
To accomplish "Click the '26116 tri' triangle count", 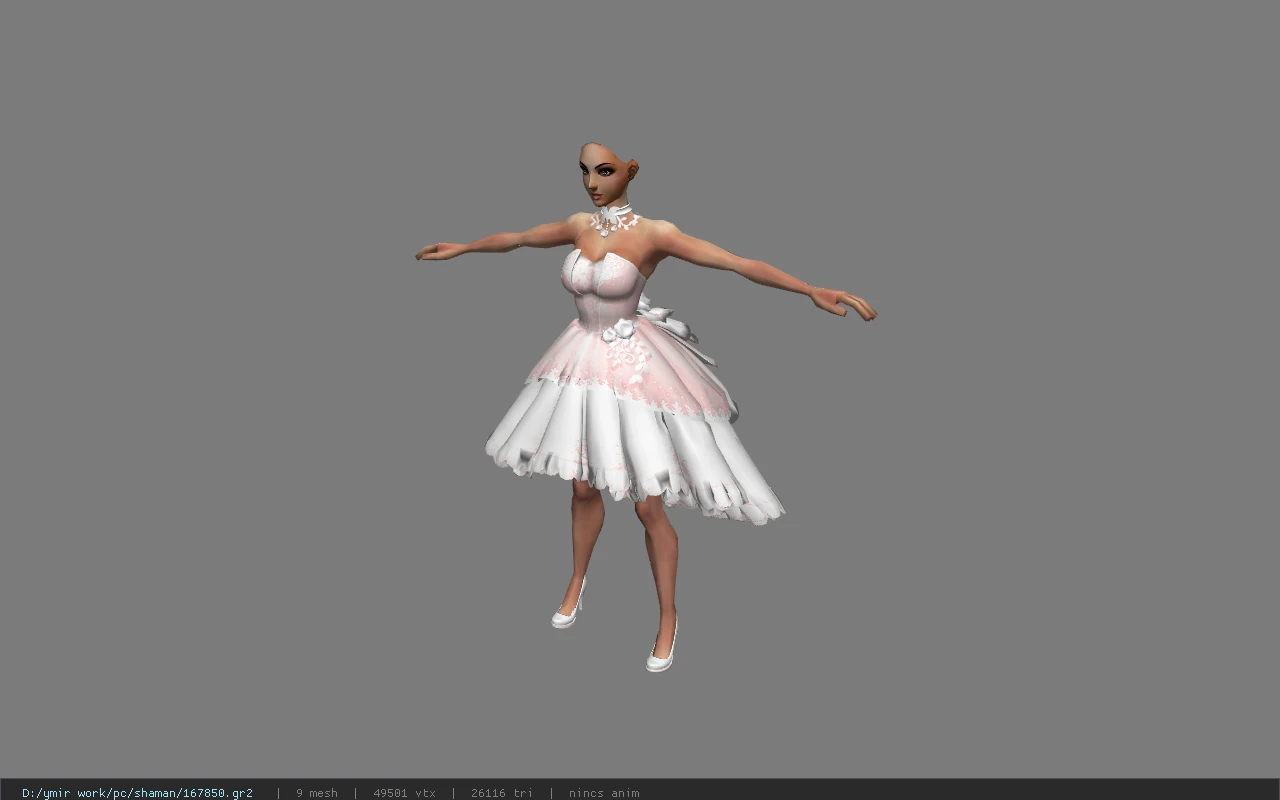I will (x=501, y=793).
